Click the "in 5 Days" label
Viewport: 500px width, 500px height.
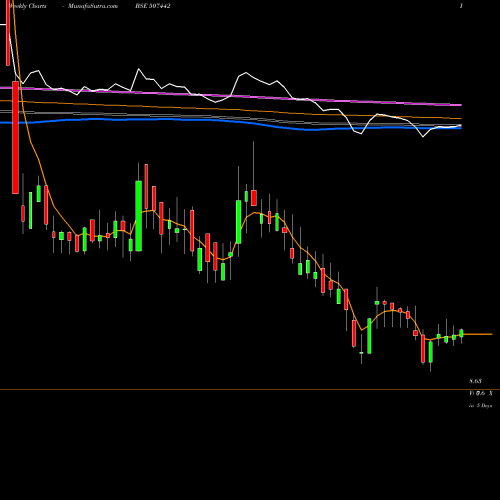[x=480, y=406]
